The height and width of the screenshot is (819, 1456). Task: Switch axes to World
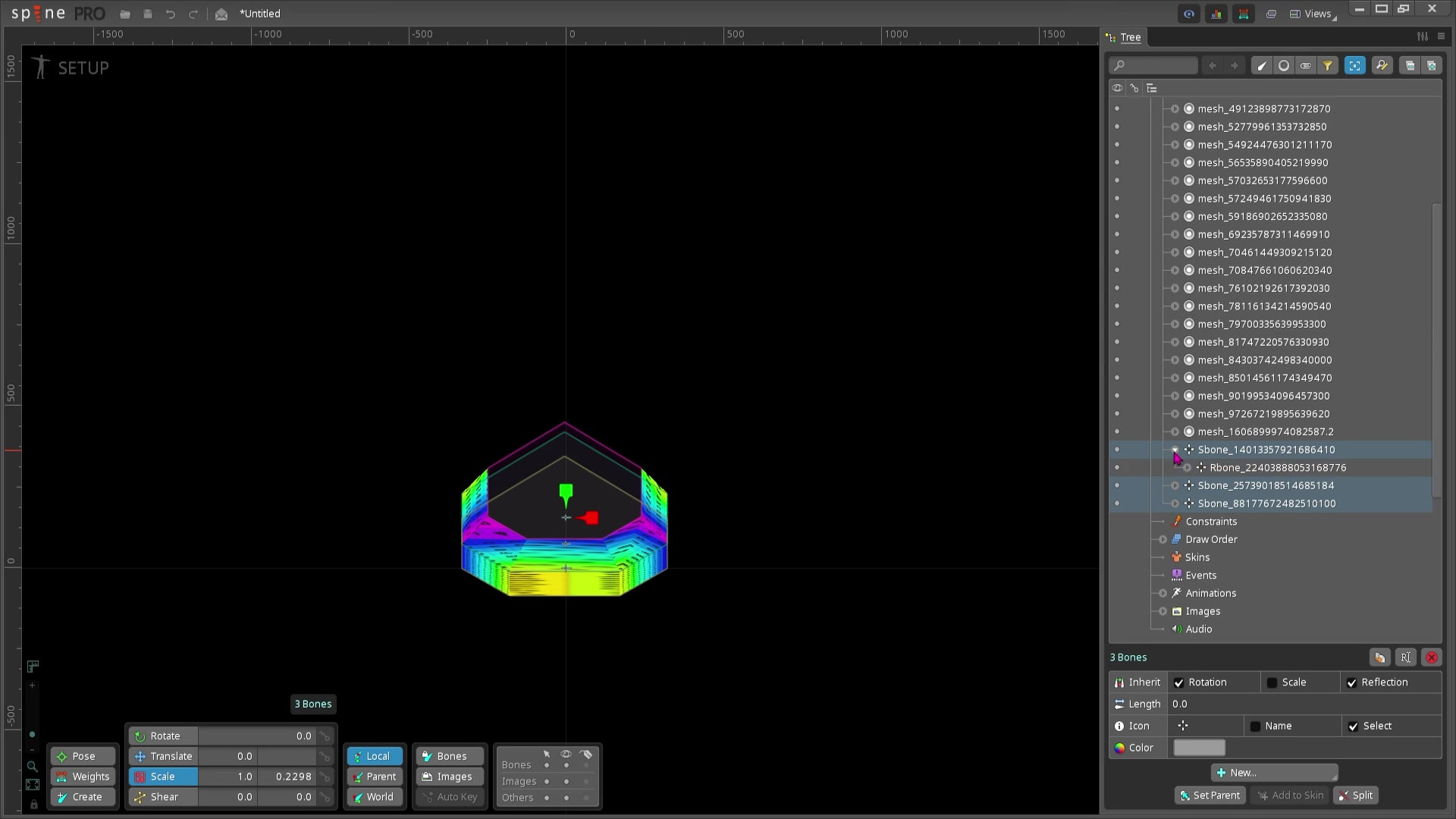tap(375, 797)
